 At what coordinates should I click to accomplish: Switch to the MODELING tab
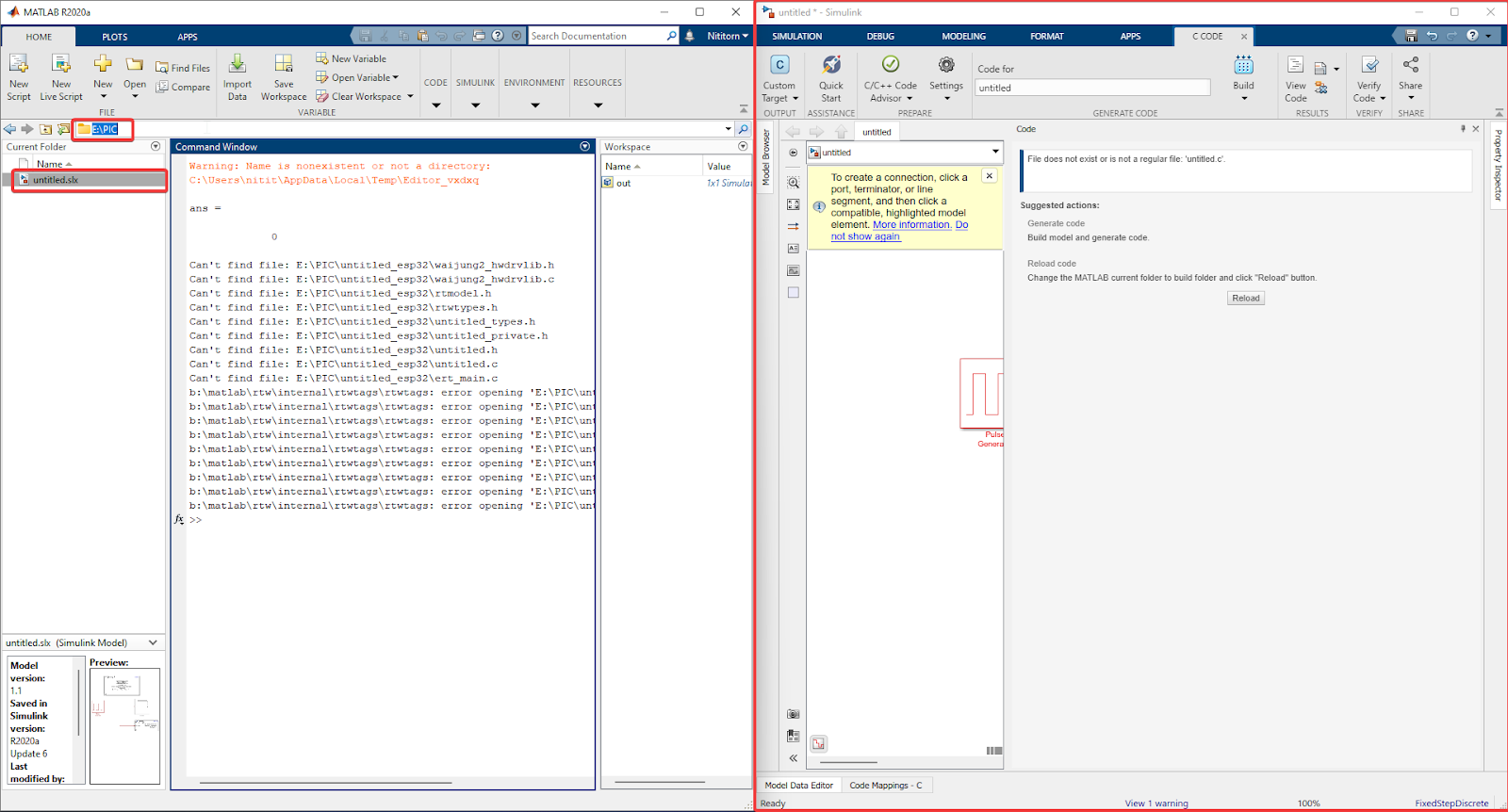pyautogui.click(x=964, y=36)
